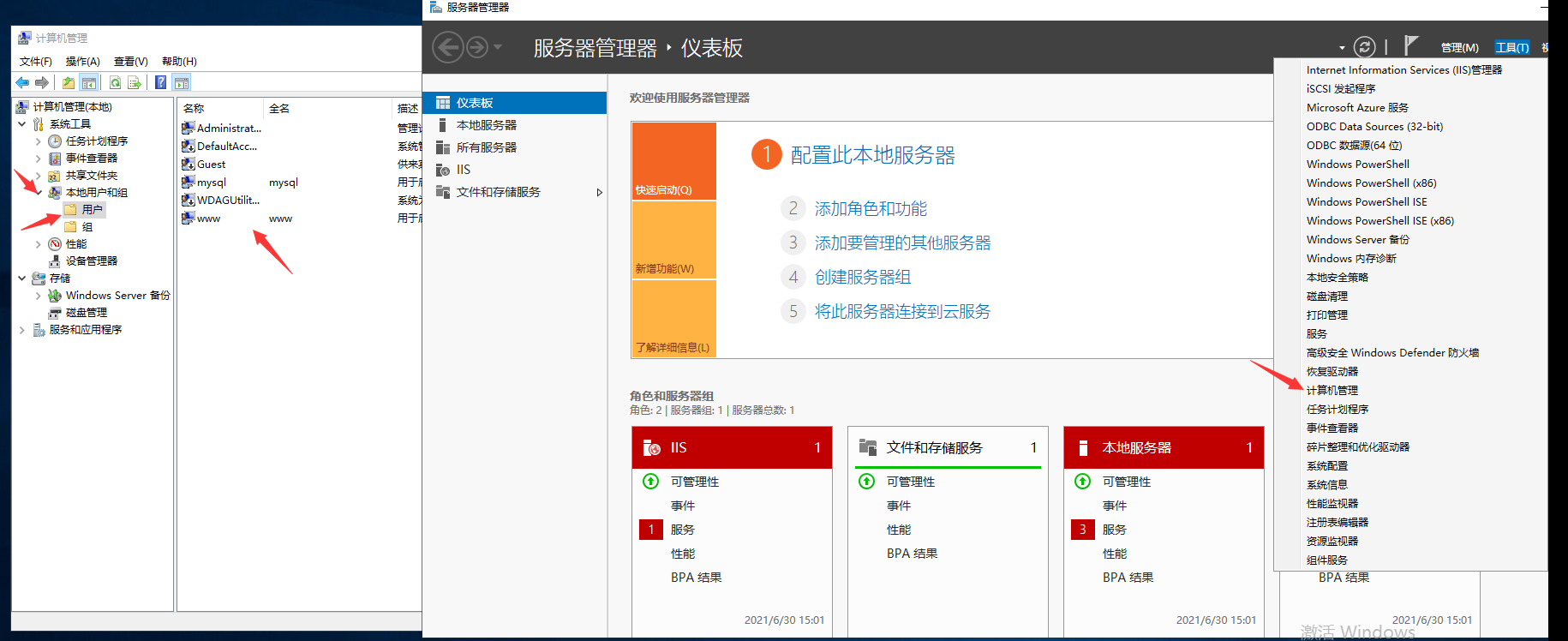The image size is (1568, 641).
Task: Open the dropdown arrow beside refresh icon
Action: (x=1342, y=48)
